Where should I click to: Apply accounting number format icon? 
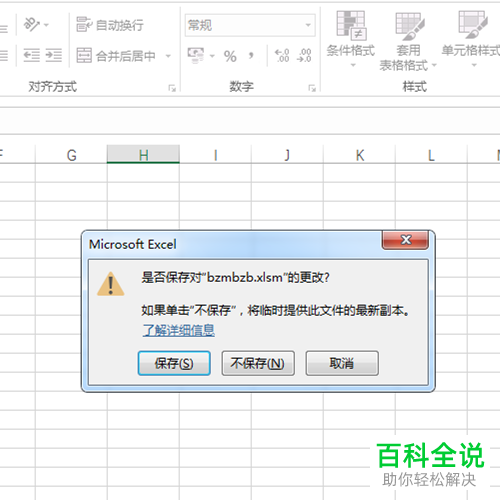196,55
